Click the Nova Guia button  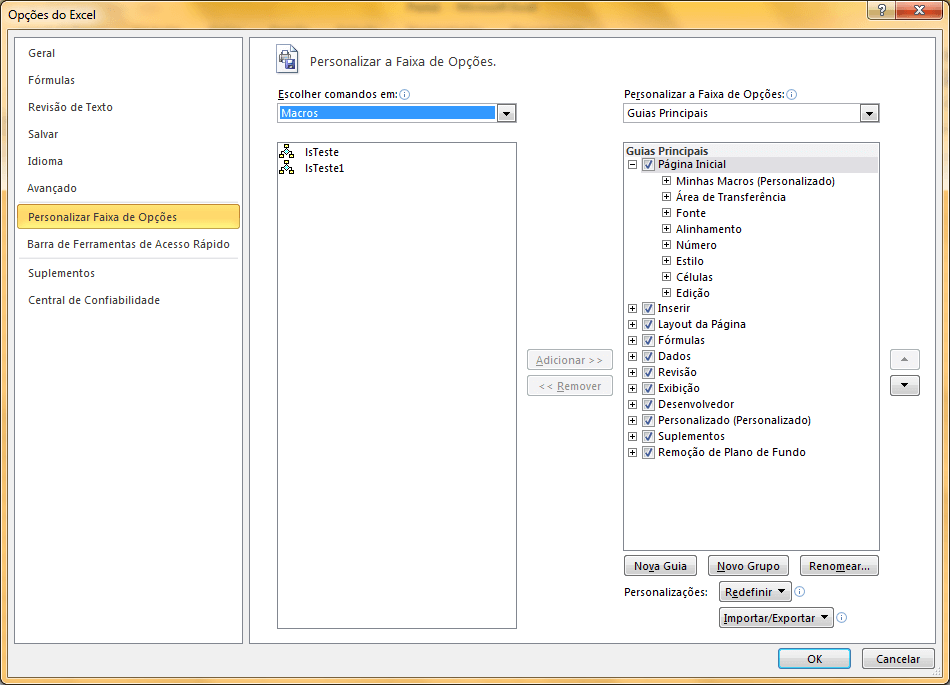click(660, 566)
